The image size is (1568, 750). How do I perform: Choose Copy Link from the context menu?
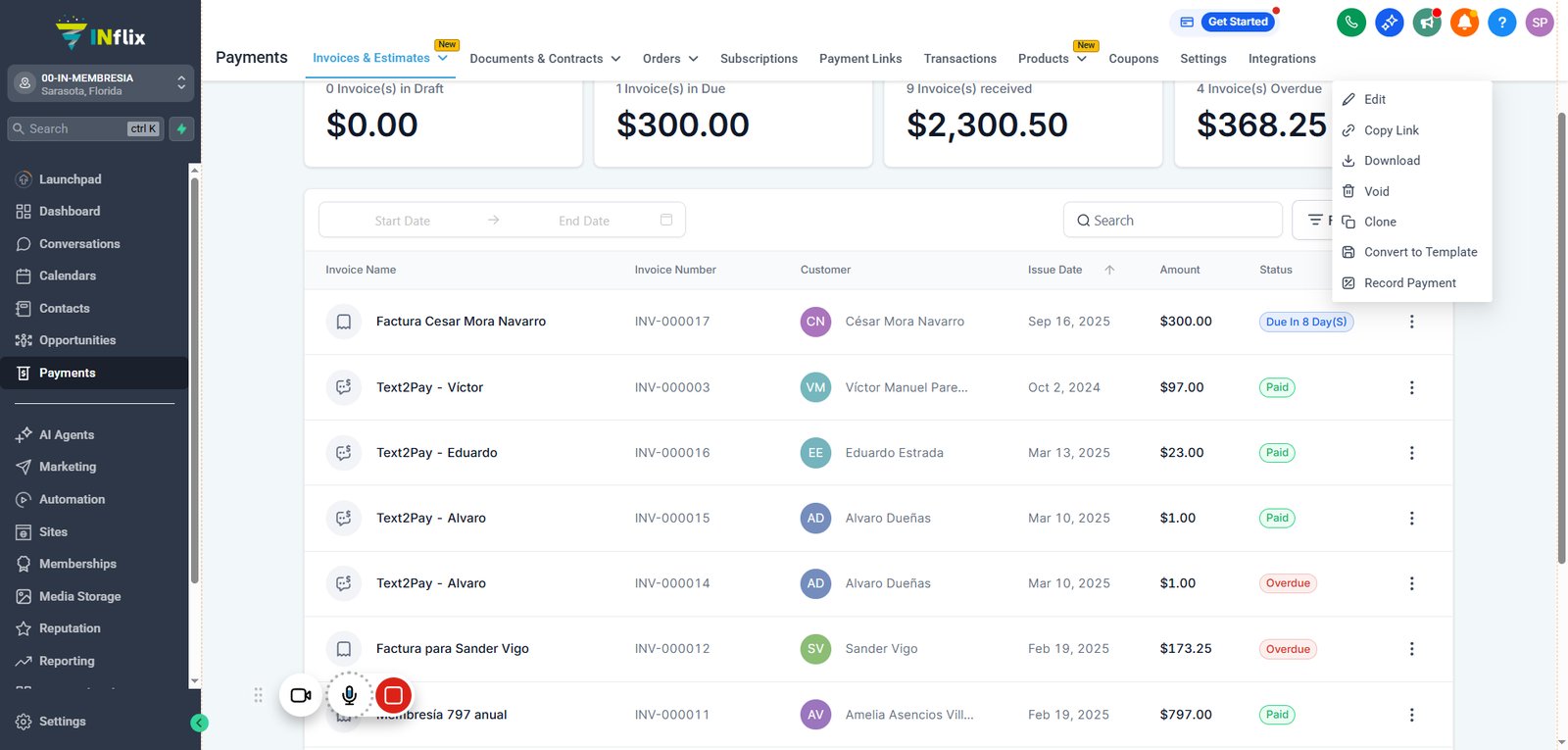pyautogui.click(x=1412, y=130)
